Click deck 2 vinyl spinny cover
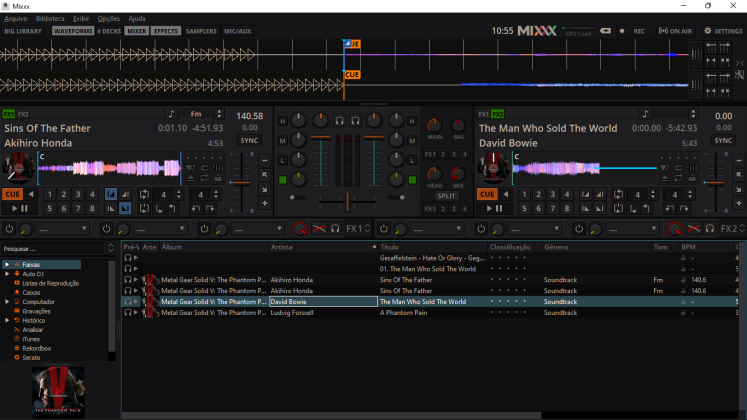This screenshot has height=420, width=747. (x=493, y=168)
